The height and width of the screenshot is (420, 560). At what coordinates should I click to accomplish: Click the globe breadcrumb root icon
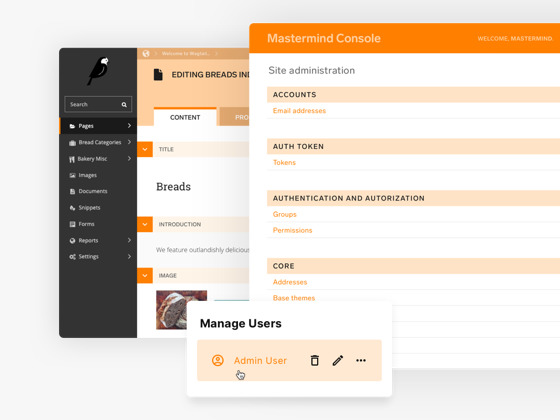tap(146, 54)
